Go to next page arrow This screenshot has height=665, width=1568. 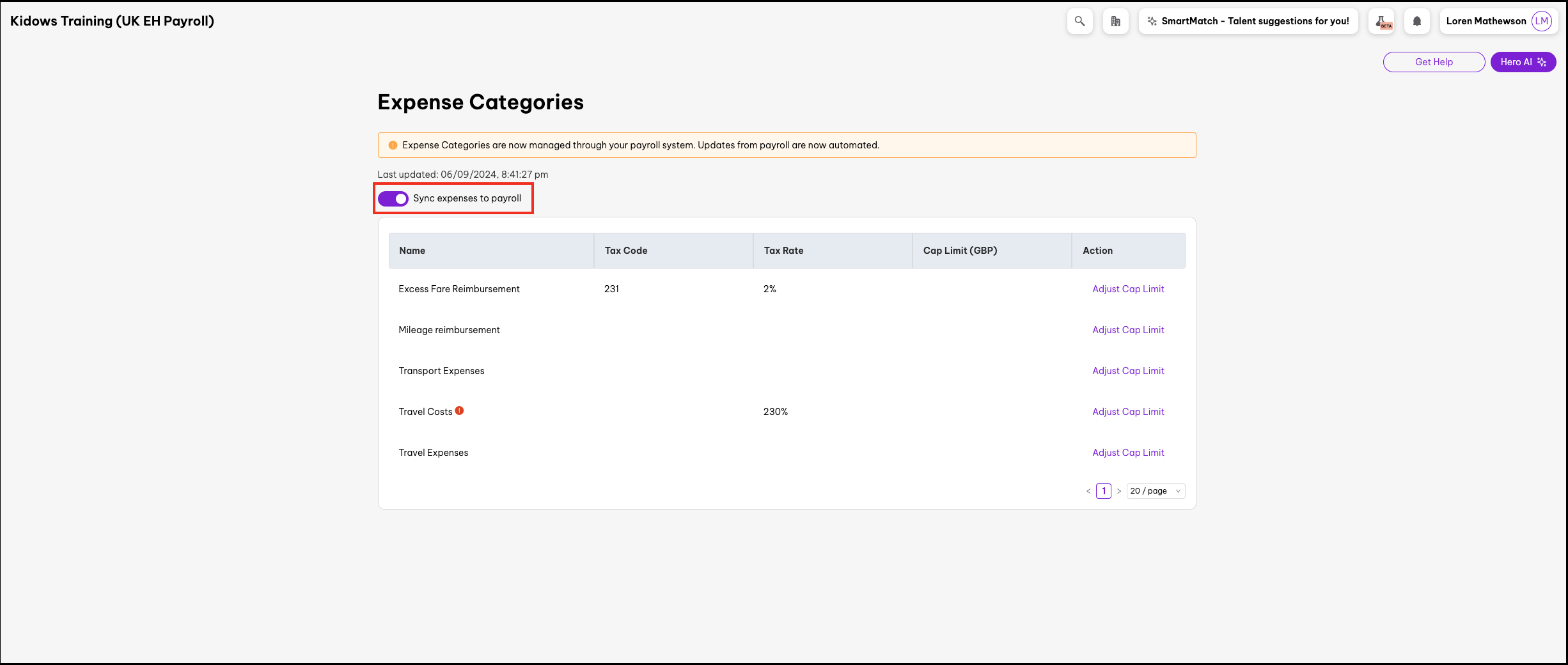1119,491
